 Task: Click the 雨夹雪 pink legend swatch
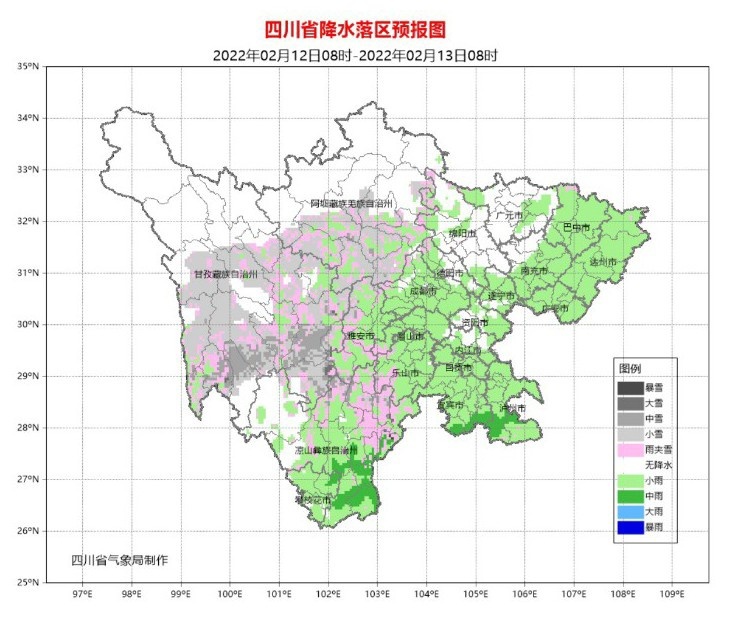(630, 449)
